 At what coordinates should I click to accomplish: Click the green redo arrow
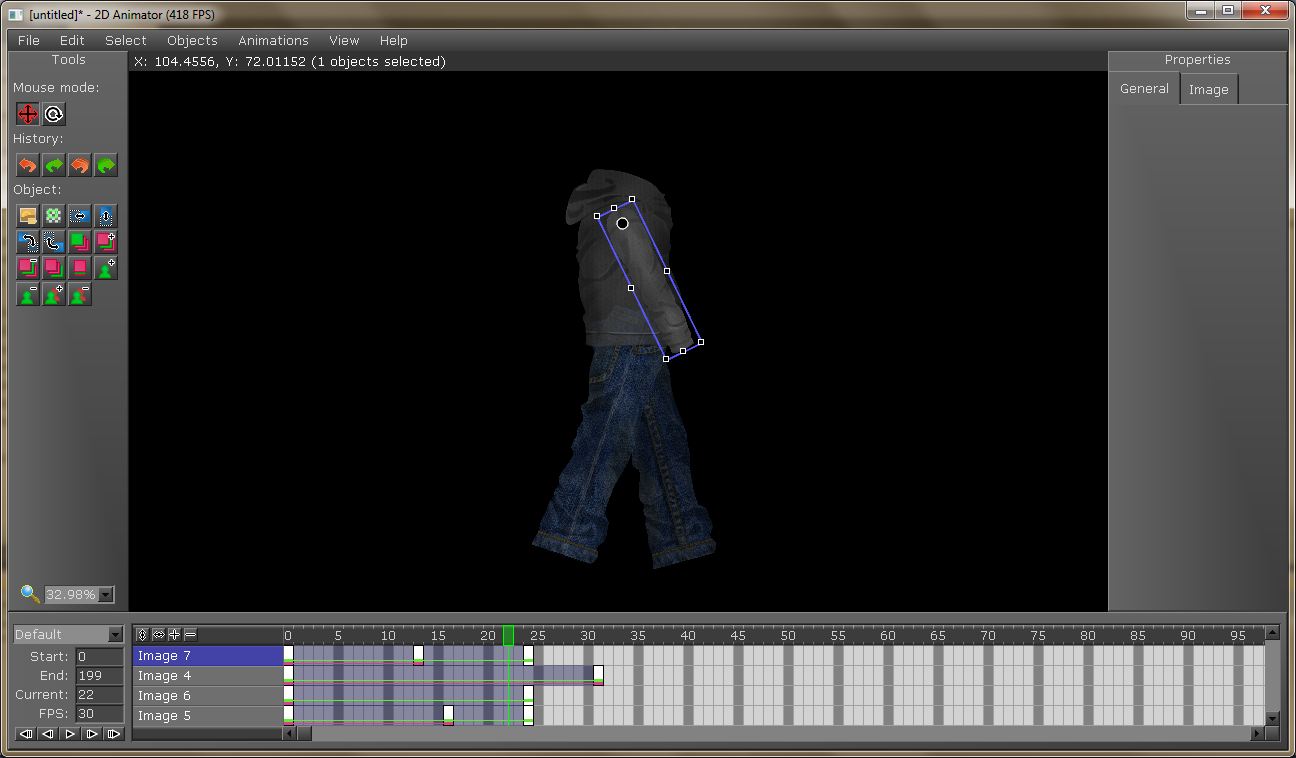54,165
